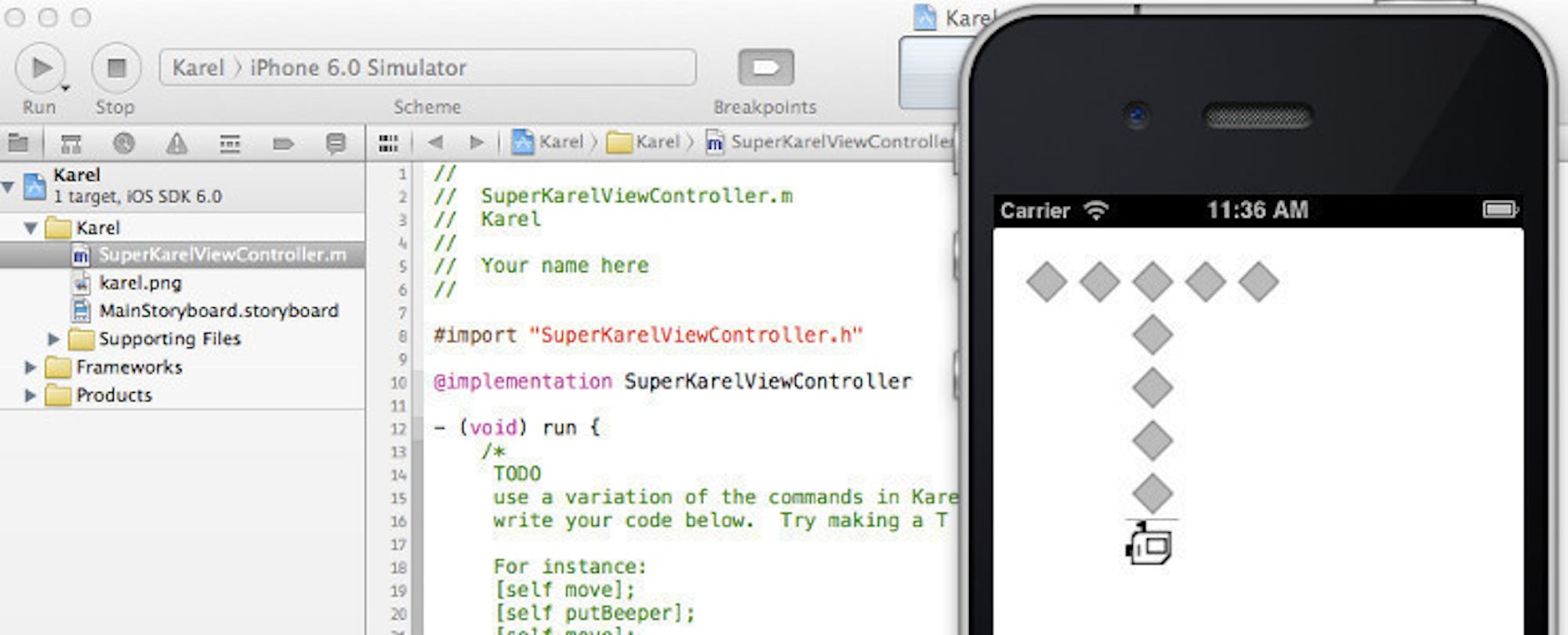Collapse the Karel project disclosure triangle
Viewport: 1568px width, 635px height.
(8, 187)
